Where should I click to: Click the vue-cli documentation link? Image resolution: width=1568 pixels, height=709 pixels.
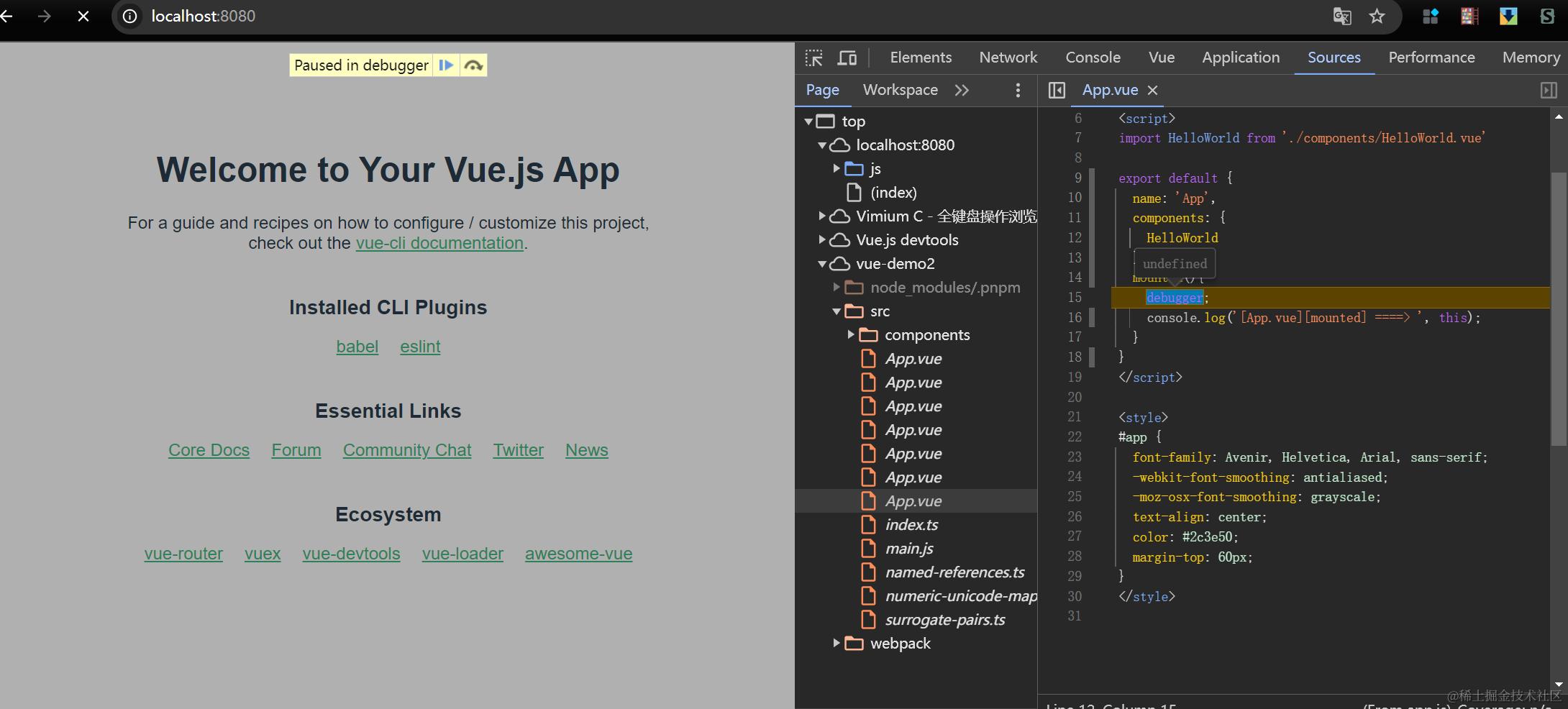click(439, 243)
